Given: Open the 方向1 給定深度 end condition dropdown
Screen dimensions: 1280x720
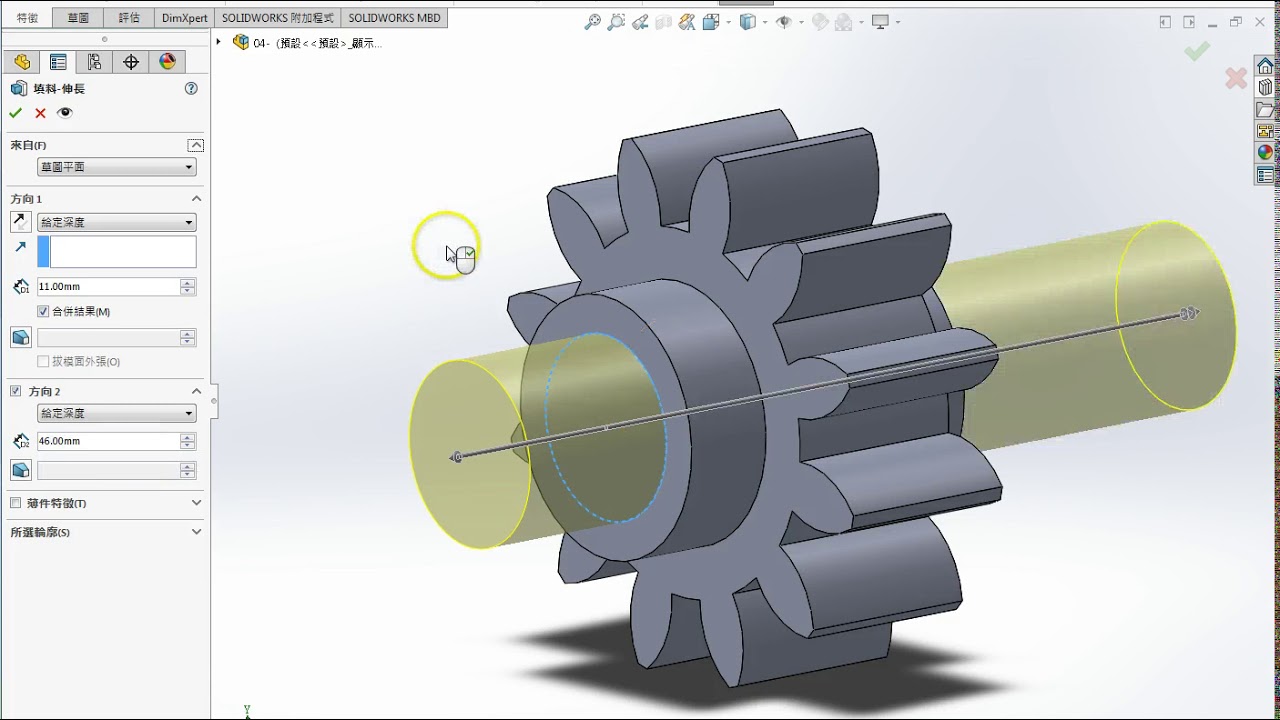Looking at the screenshot, I should click(116, 222).
